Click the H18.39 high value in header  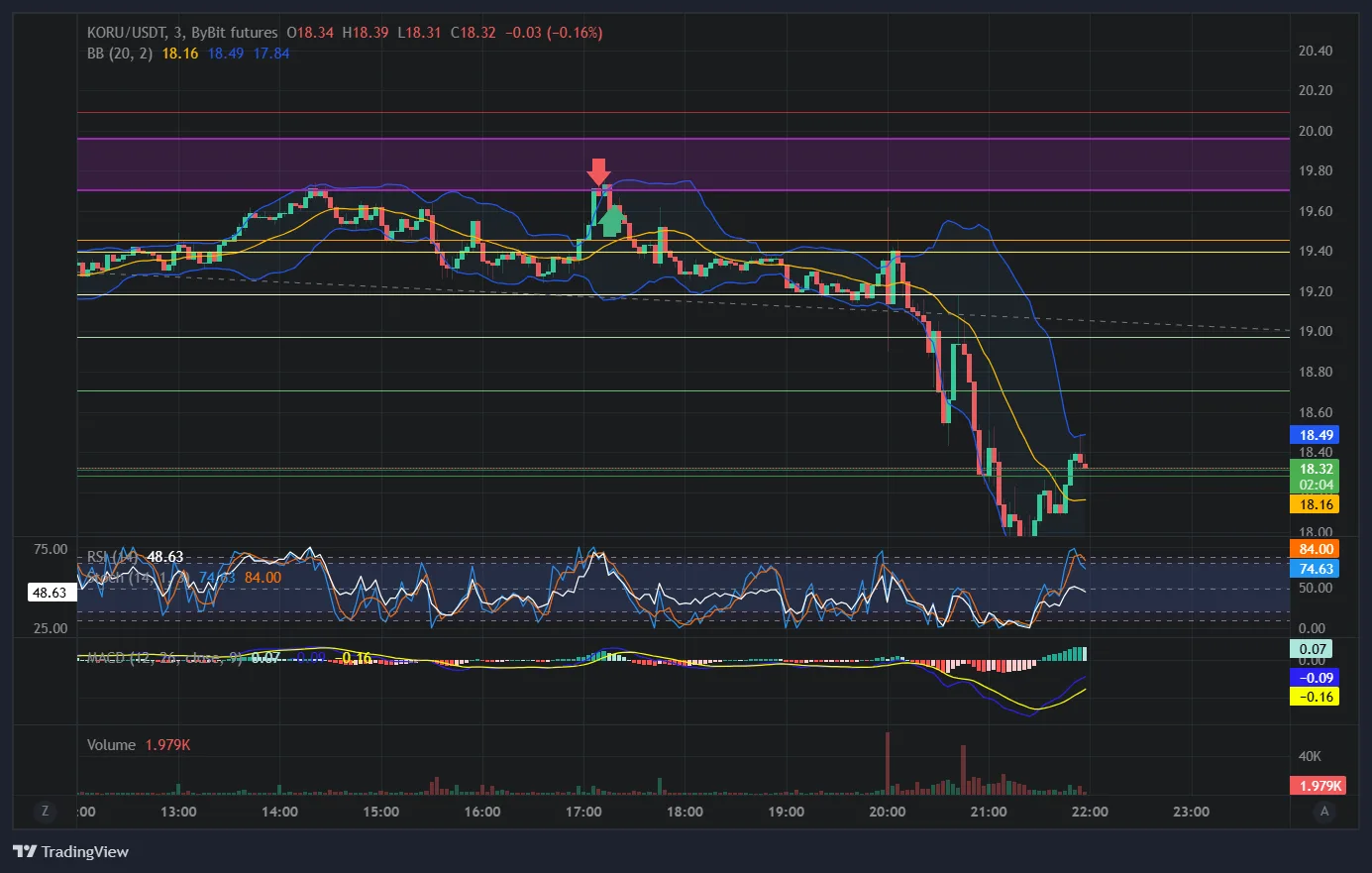[366, 33]
